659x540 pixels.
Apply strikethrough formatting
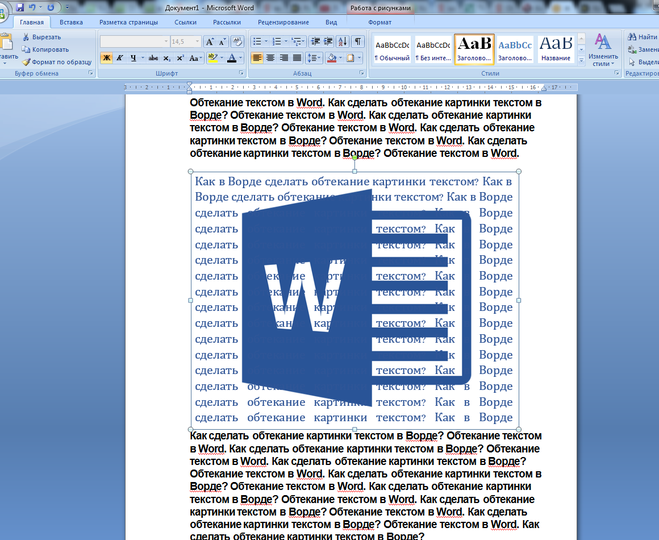click(153, 58)
